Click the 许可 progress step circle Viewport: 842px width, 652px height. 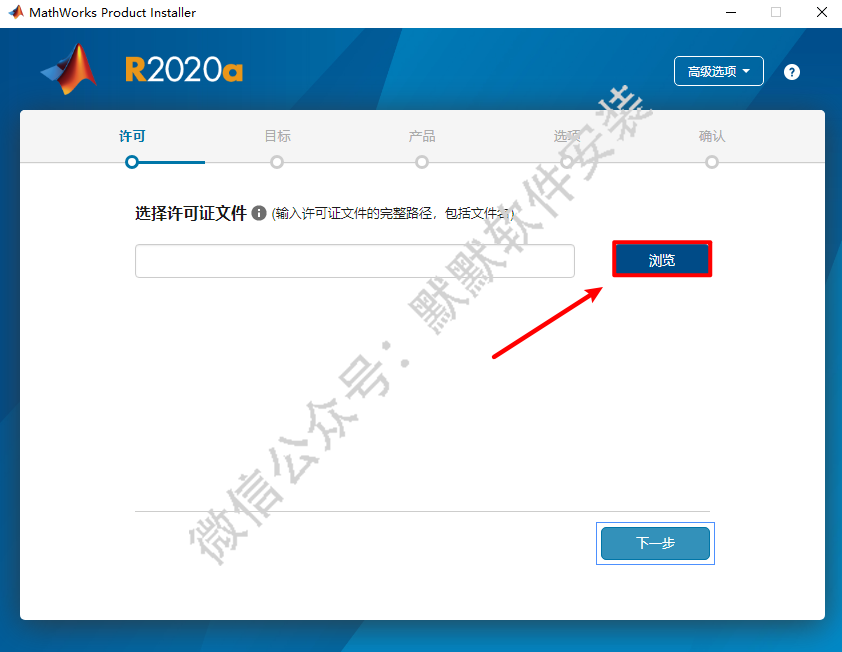coord(132,162)
